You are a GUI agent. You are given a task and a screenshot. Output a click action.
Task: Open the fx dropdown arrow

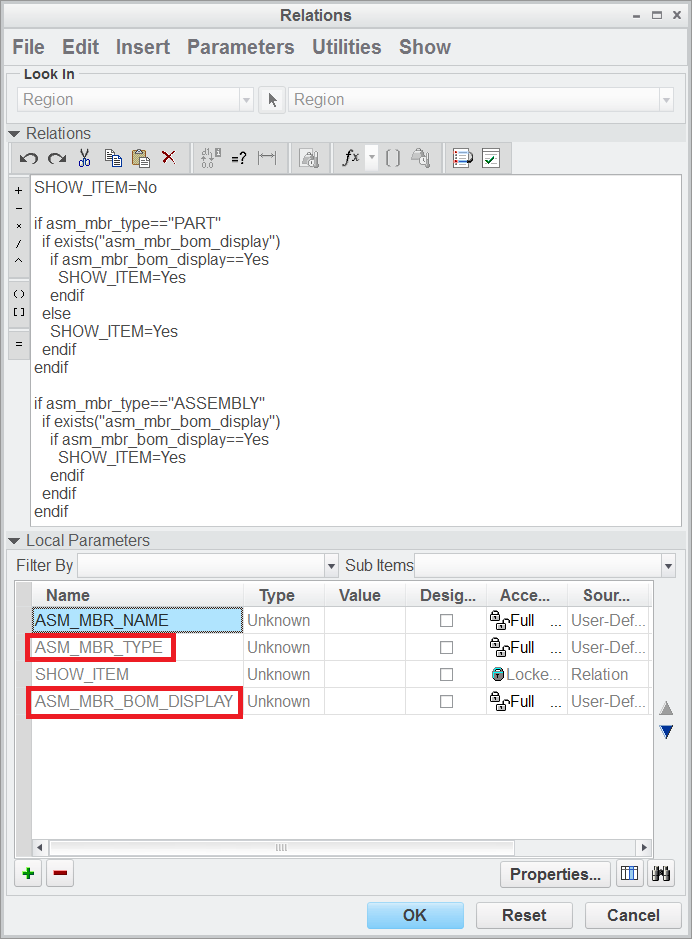[x=372, y=158]
